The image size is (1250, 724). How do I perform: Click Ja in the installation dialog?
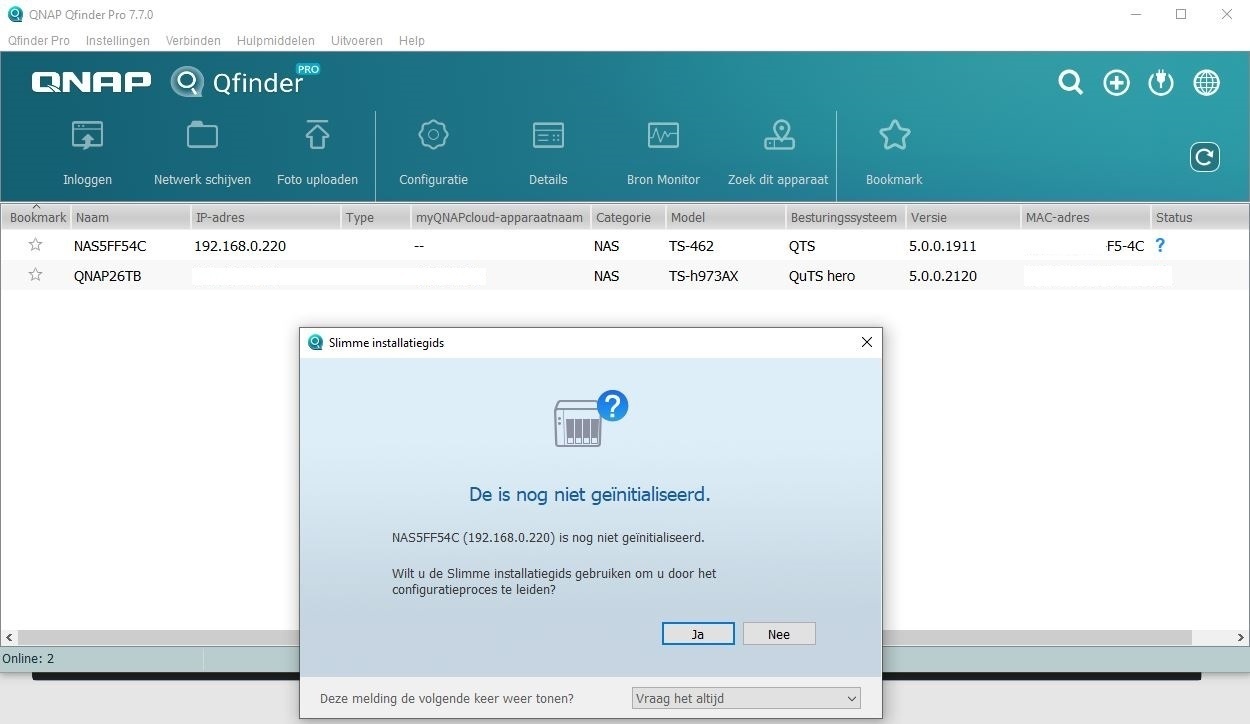click(x=698, y=634)
